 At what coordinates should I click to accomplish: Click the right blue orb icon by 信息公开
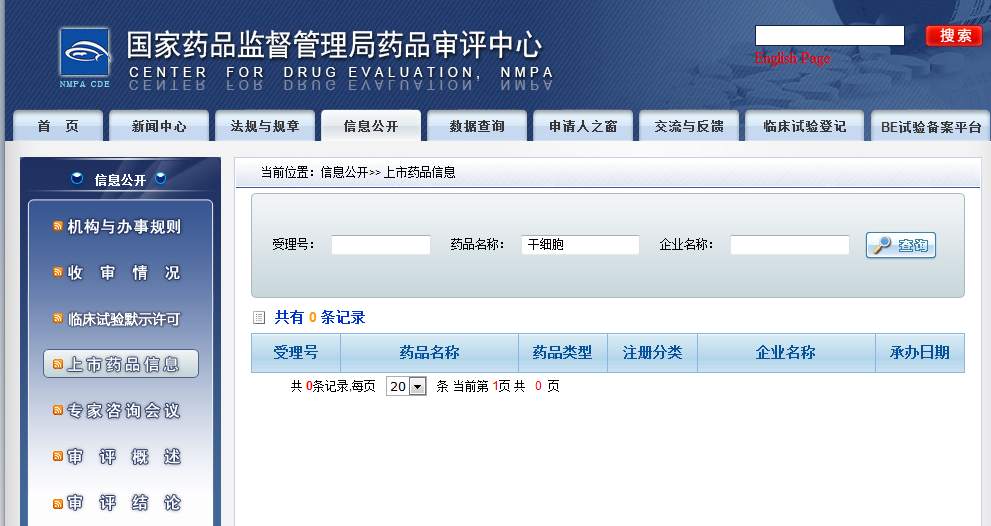161,179
